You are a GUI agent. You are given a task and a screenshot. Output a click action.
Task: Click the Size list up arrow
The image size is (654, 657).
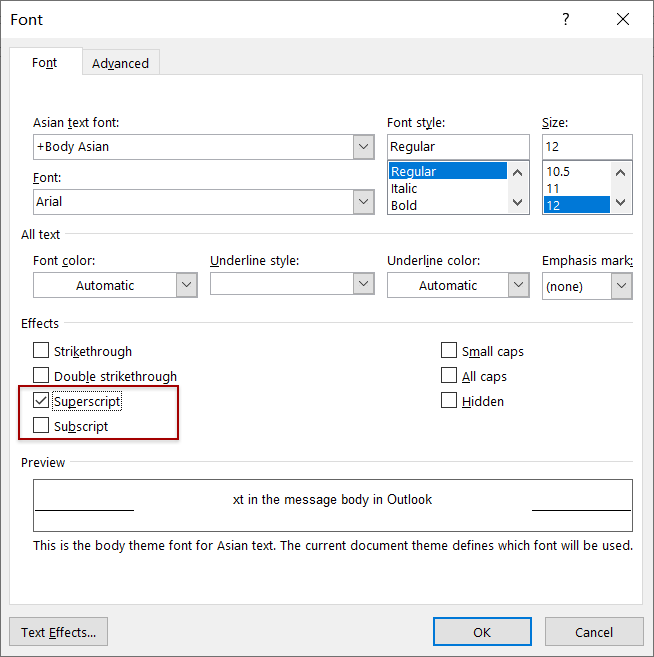620,172
